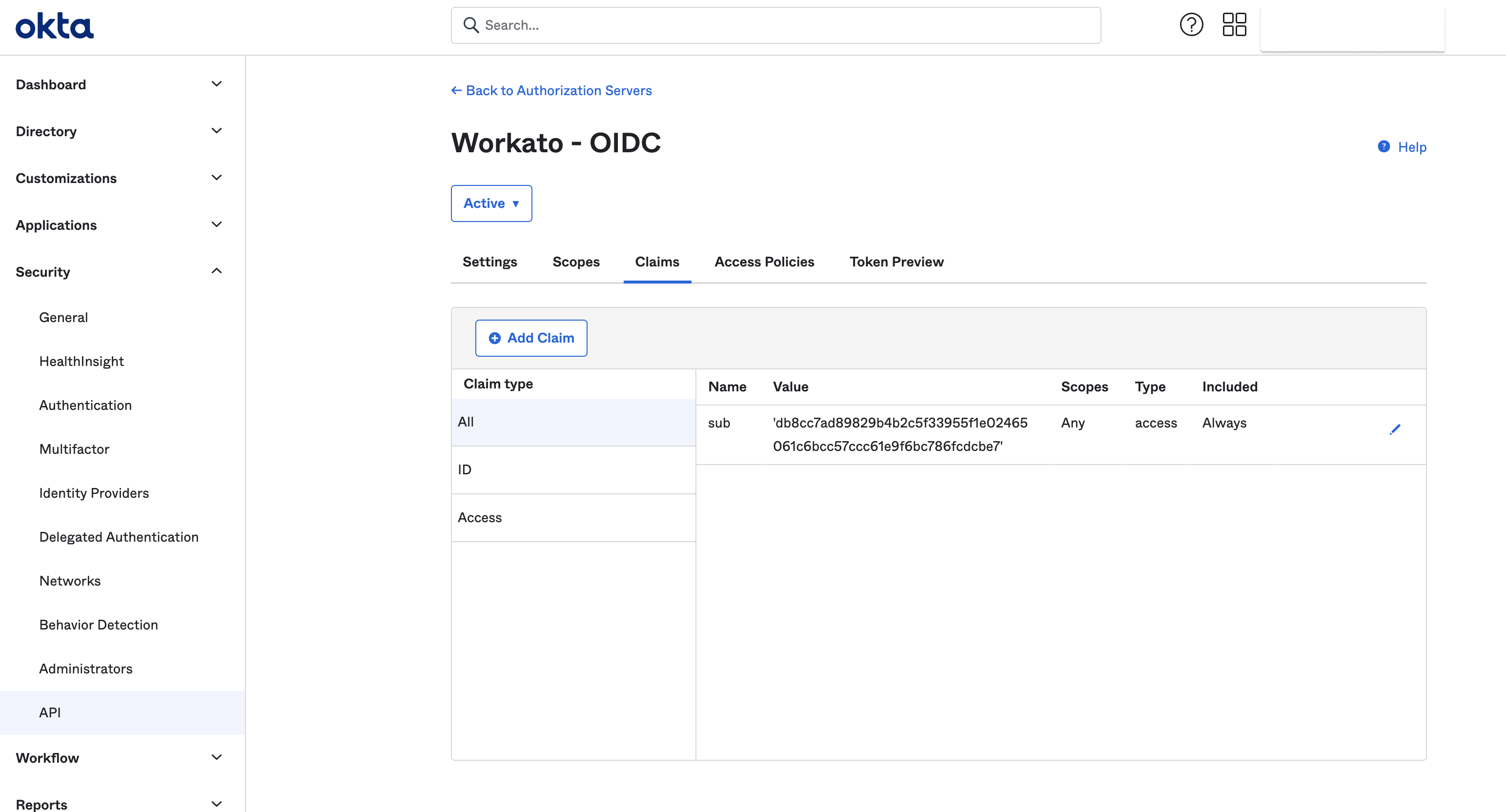Expand the Reports section chevron
Screen dimensions: 1506x812
tap(216, 804)
